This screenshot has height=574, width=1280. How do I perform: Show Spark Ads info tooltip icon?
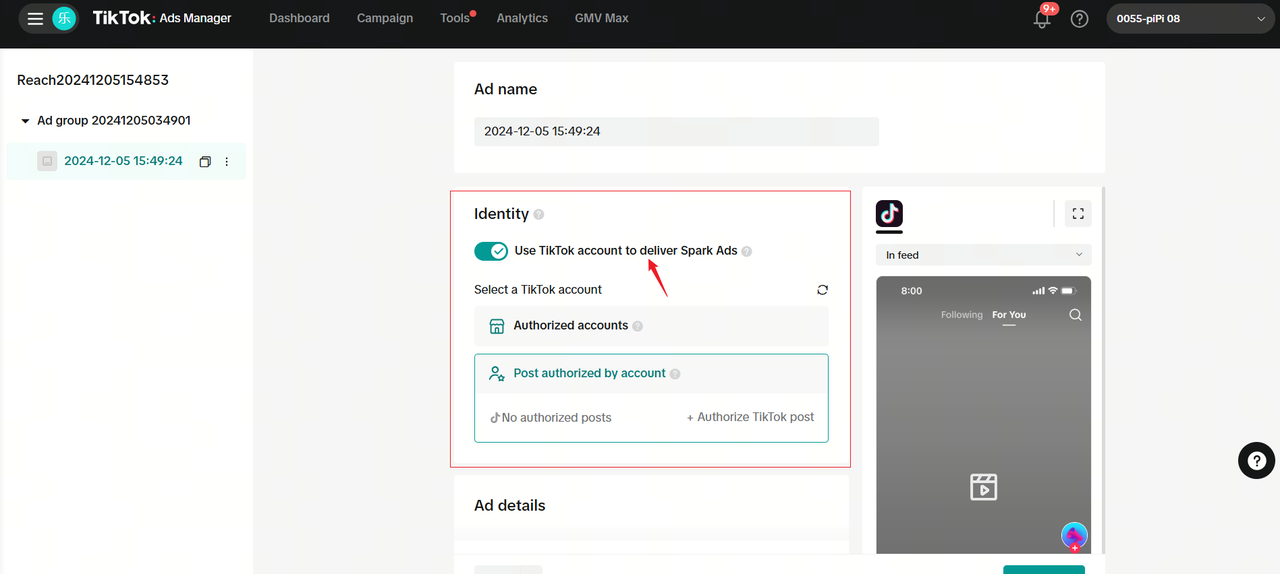(x=747, y=251)
